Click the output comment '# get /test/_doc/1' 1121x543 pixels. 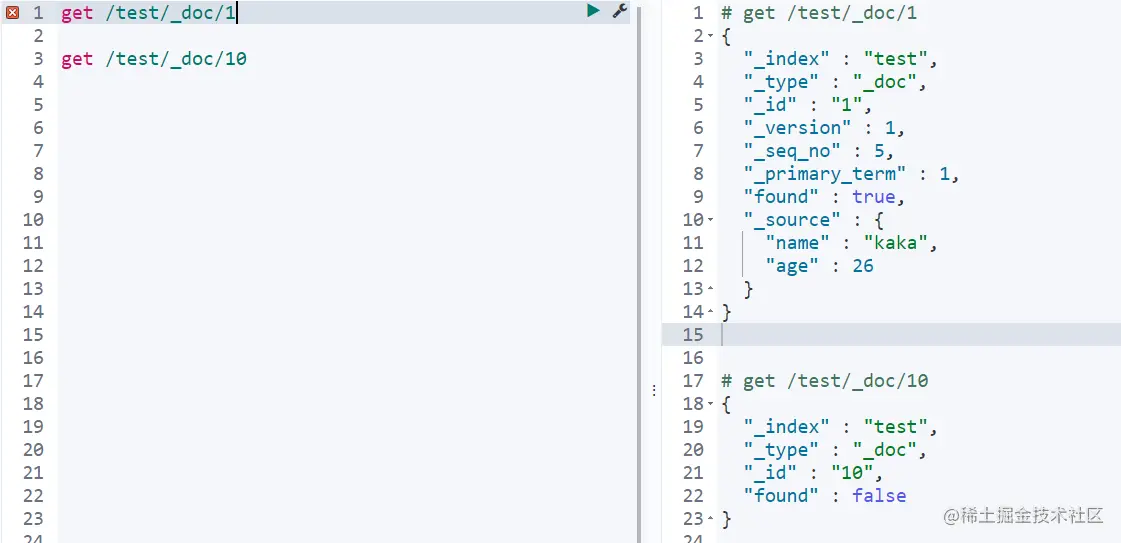click(x=819, y=13)
